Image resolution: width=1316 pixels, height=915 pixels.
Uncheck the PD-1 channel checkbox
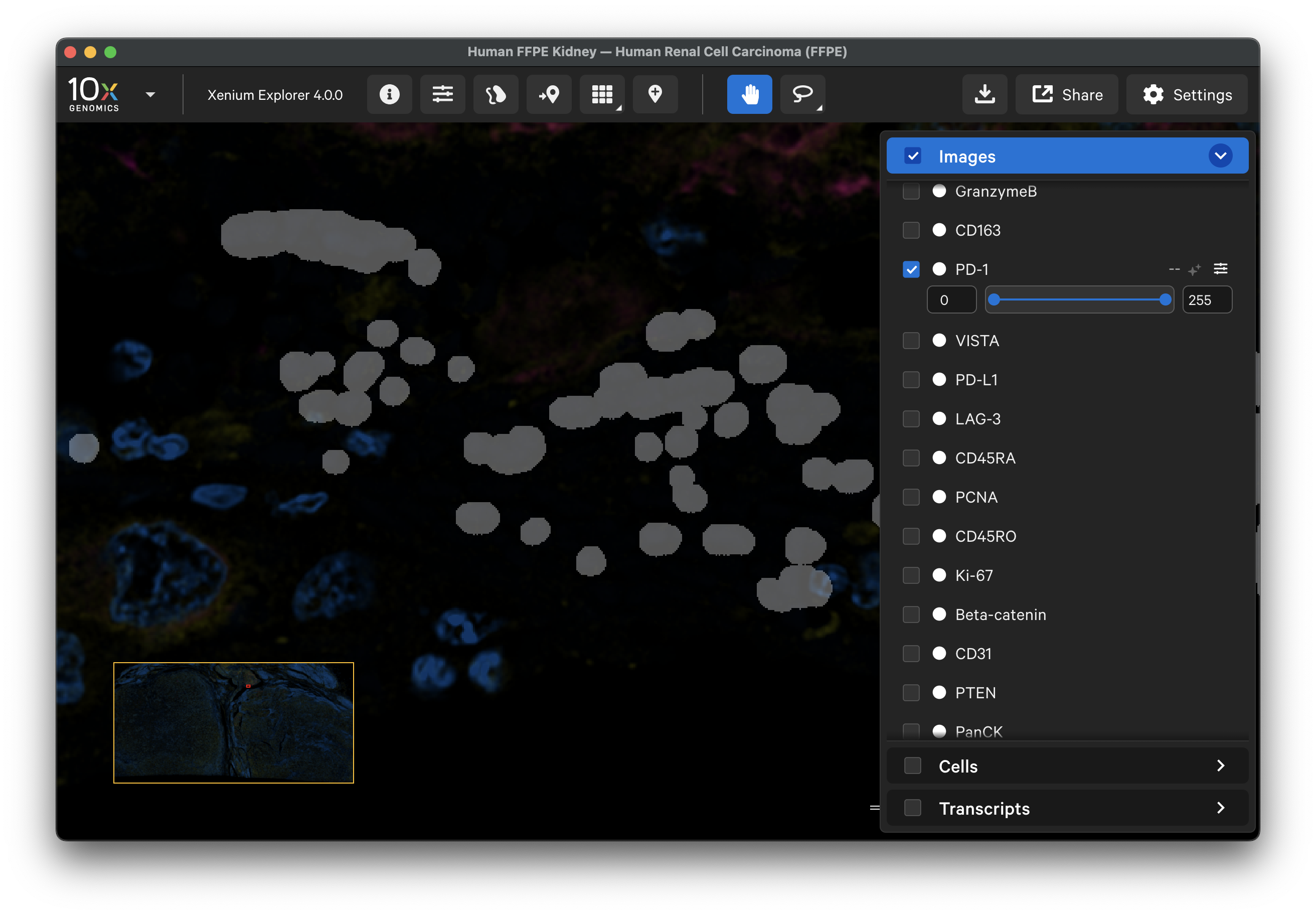click(911, 269)
